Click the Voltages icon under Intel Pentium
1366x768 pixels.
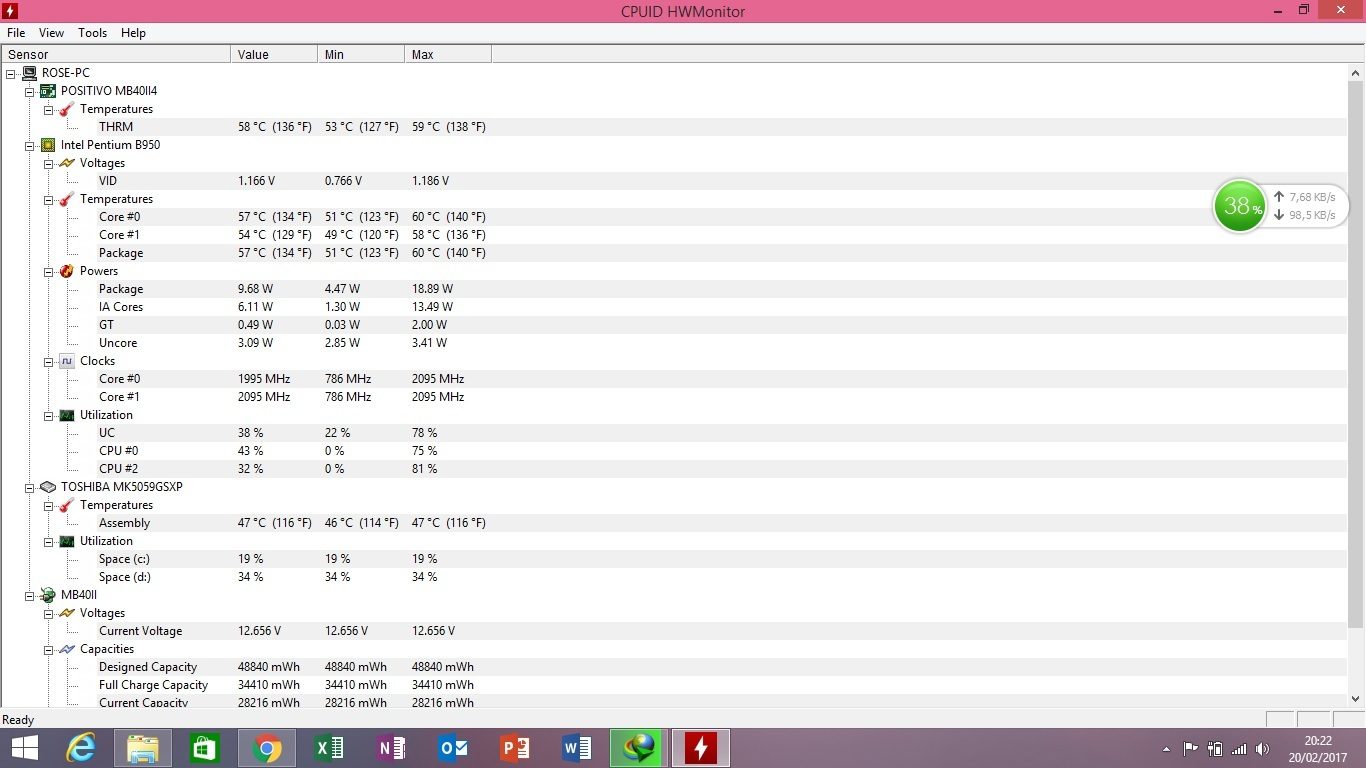[x=66, y=163]
